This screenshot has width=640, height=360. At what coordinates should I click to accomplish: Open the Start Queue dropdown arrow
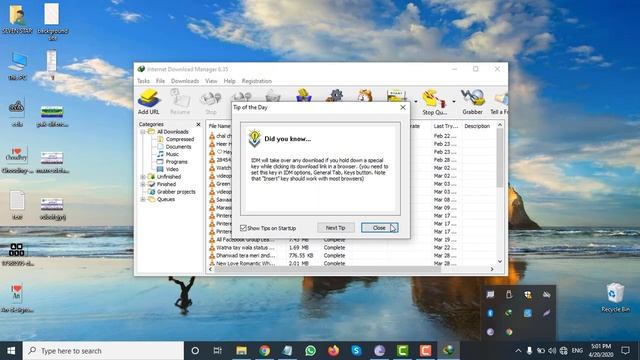tap(416, 101)
